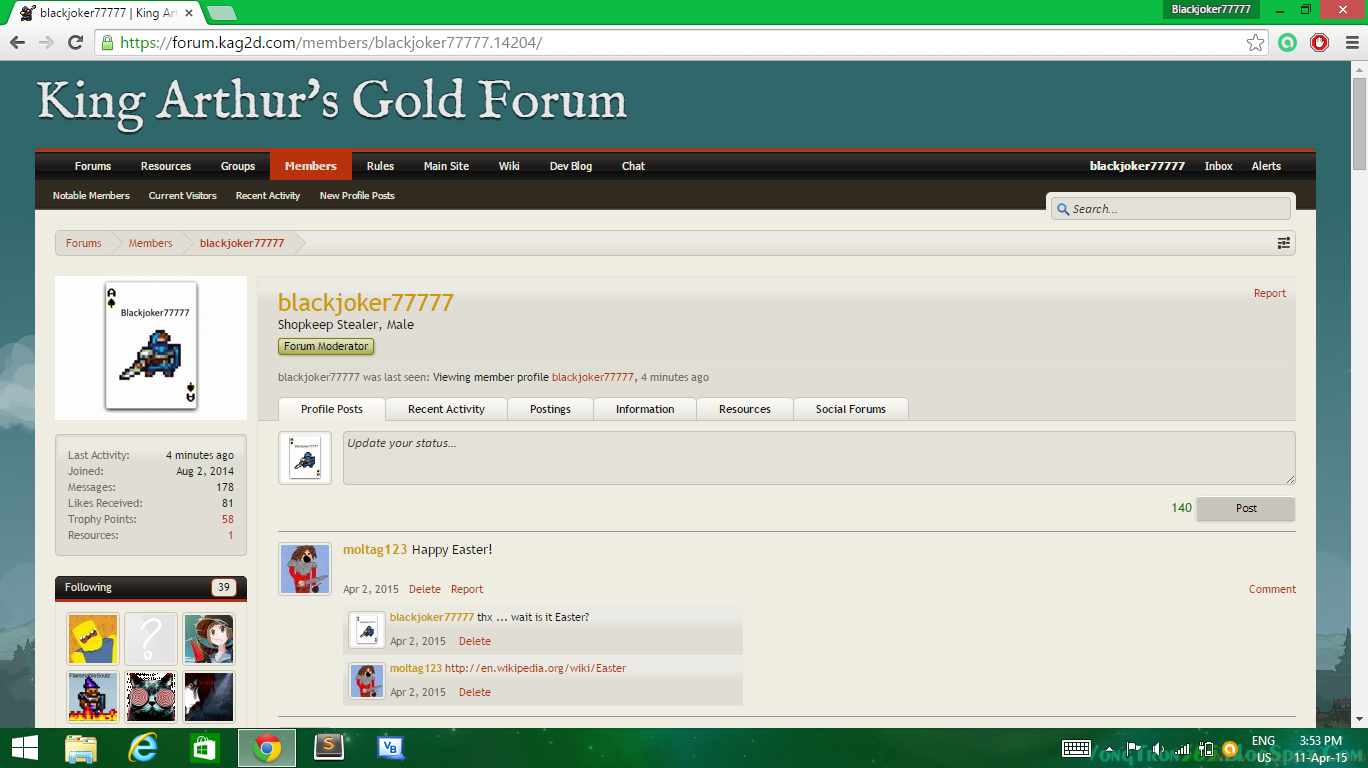The width and height of the screenshot is (1368, 768).
Task: Open the Action Center flag icon
Action: coord(1134,748)
